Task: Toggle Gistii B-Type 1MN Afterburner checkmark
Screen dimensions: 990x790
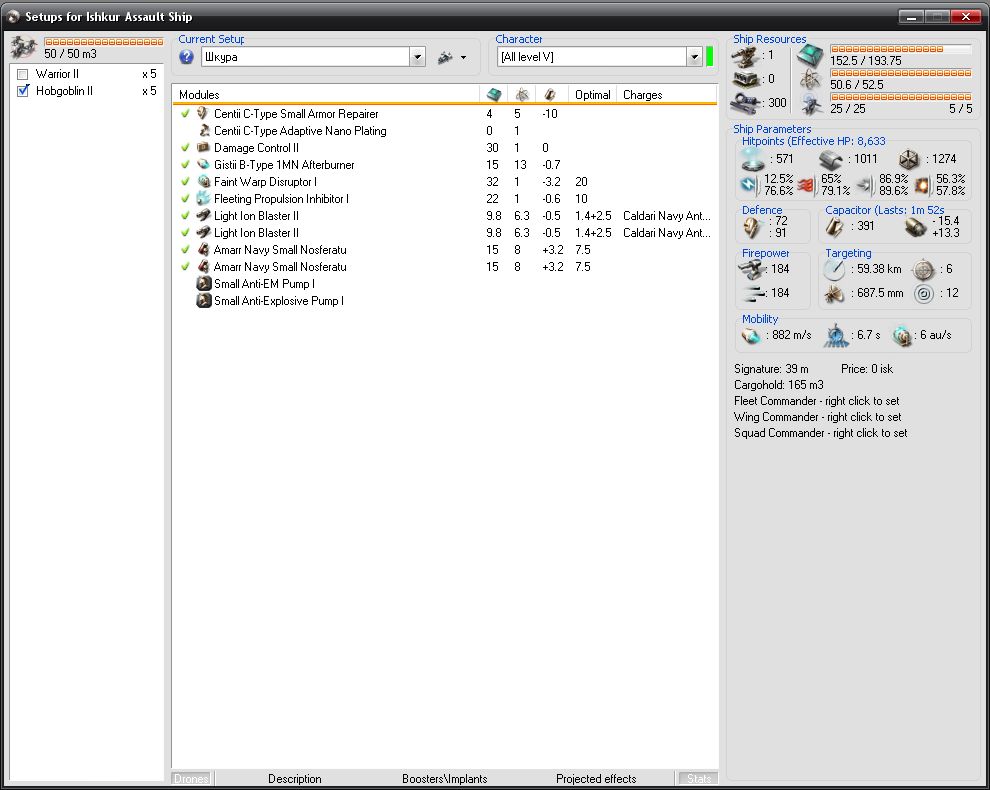Action: point(185,165)
